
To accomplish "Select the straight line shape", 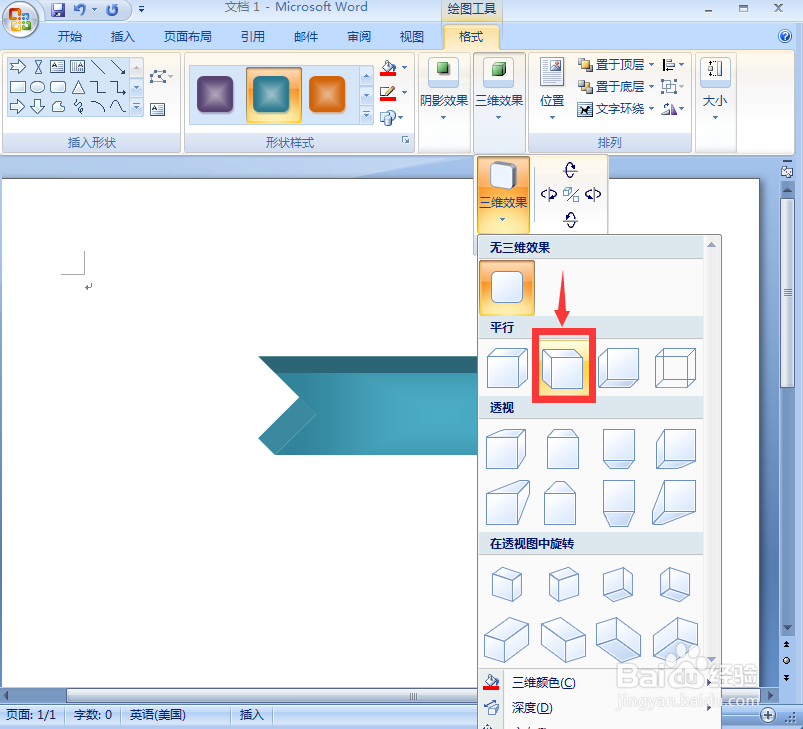I will pos(98,67).
